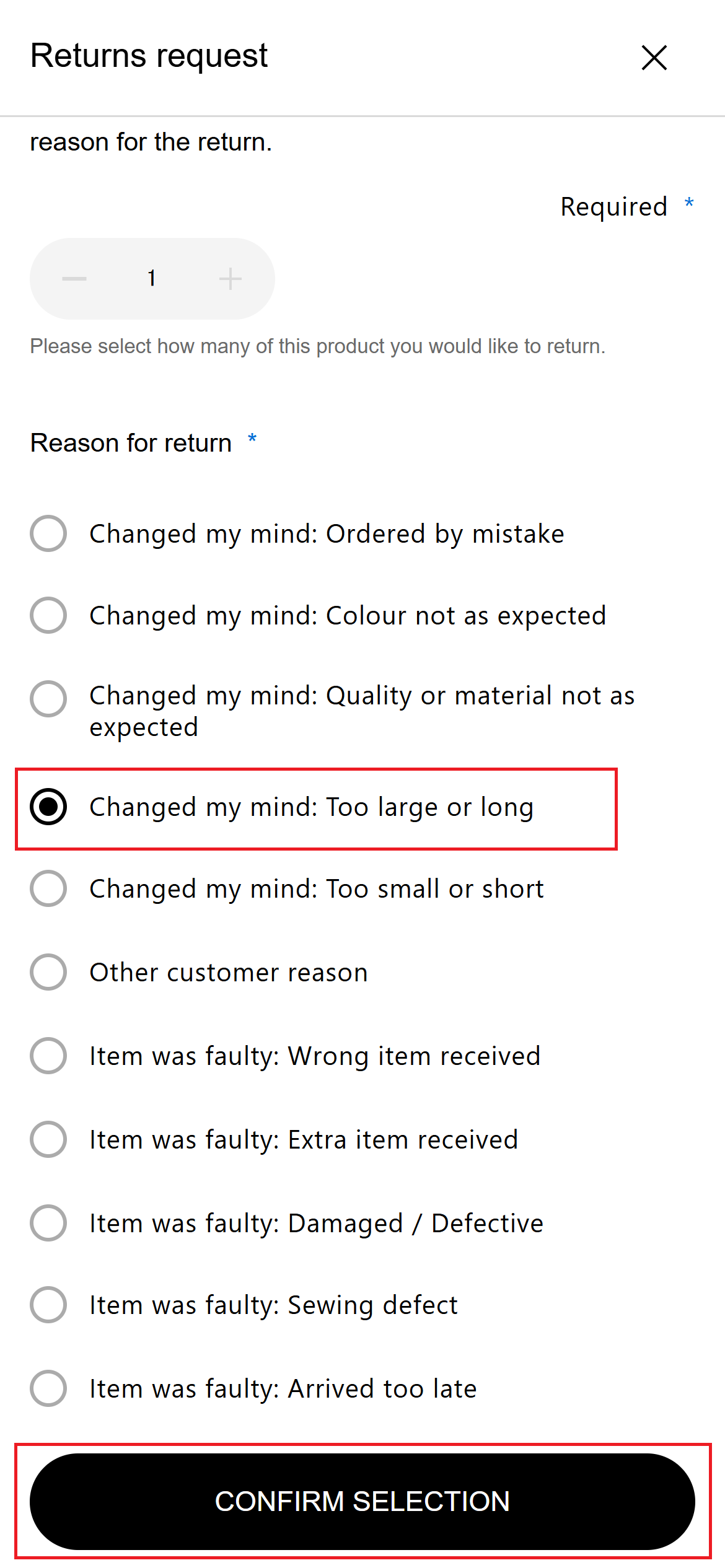Select 'Arrived too late' radio button
Image resolution: width=725 pixels, height=1568 pixels.
pyautogui.click(x=48, y=1388)
